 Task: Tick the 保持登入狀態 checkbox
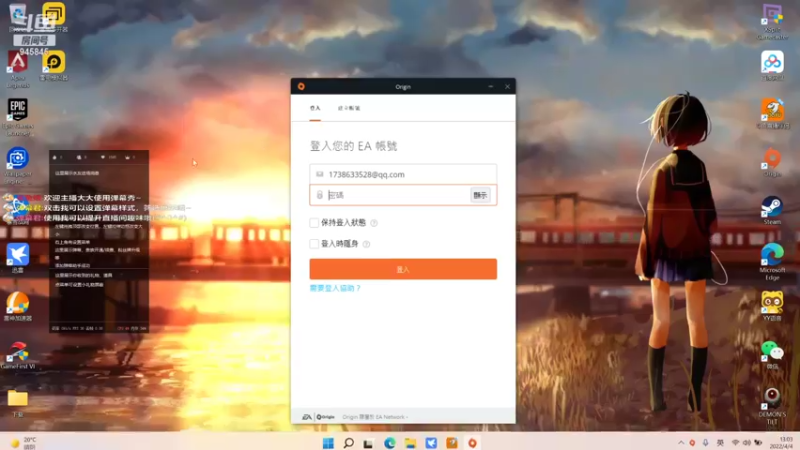[314, 223]
